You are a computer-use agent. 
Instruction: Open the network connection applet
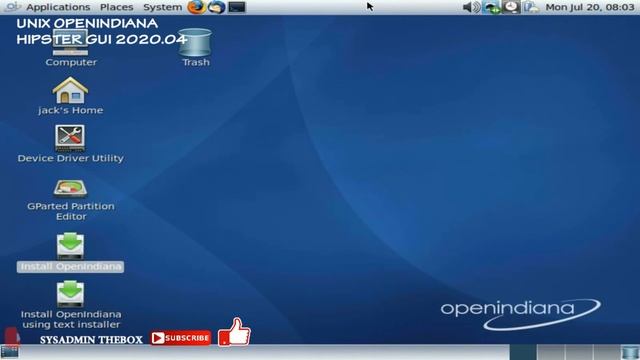(491, 7)
